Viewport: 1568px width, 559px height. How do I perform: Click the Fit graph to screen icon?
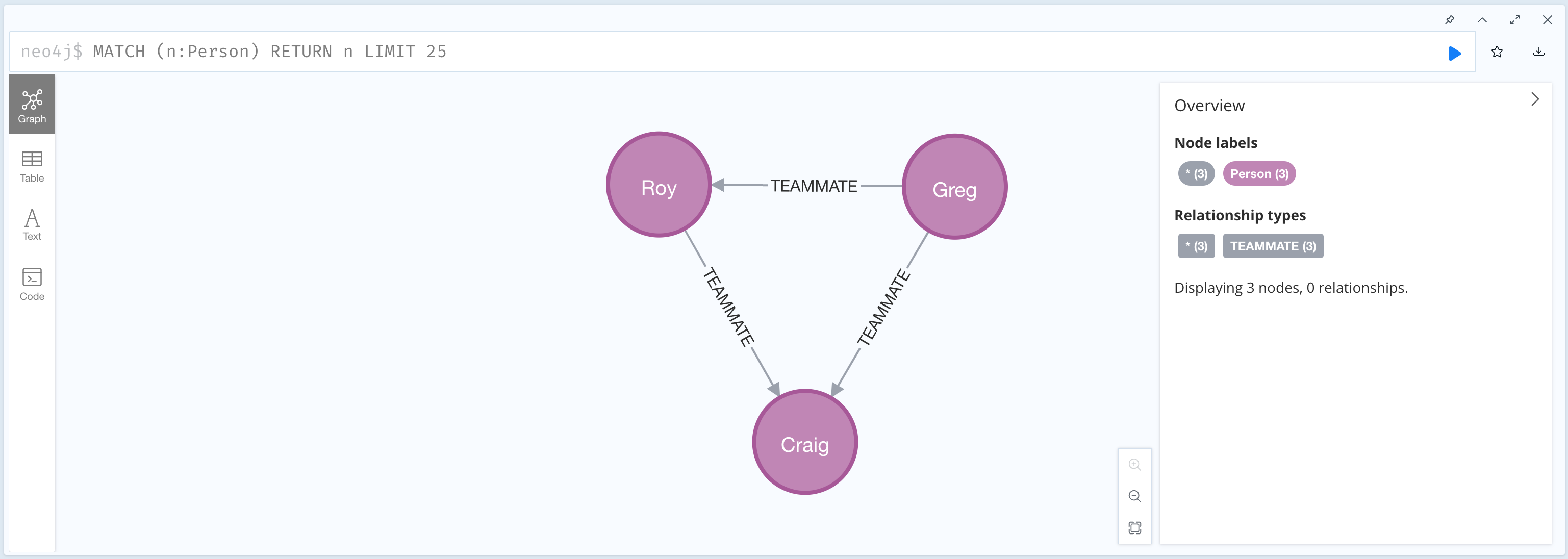[x=1135, y=527]
